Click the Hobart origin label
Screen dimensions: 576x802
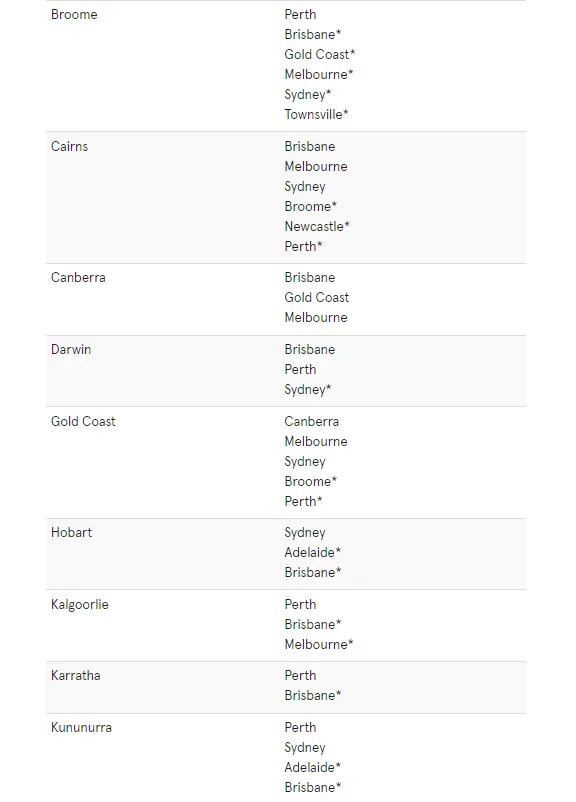click(72, 532)
